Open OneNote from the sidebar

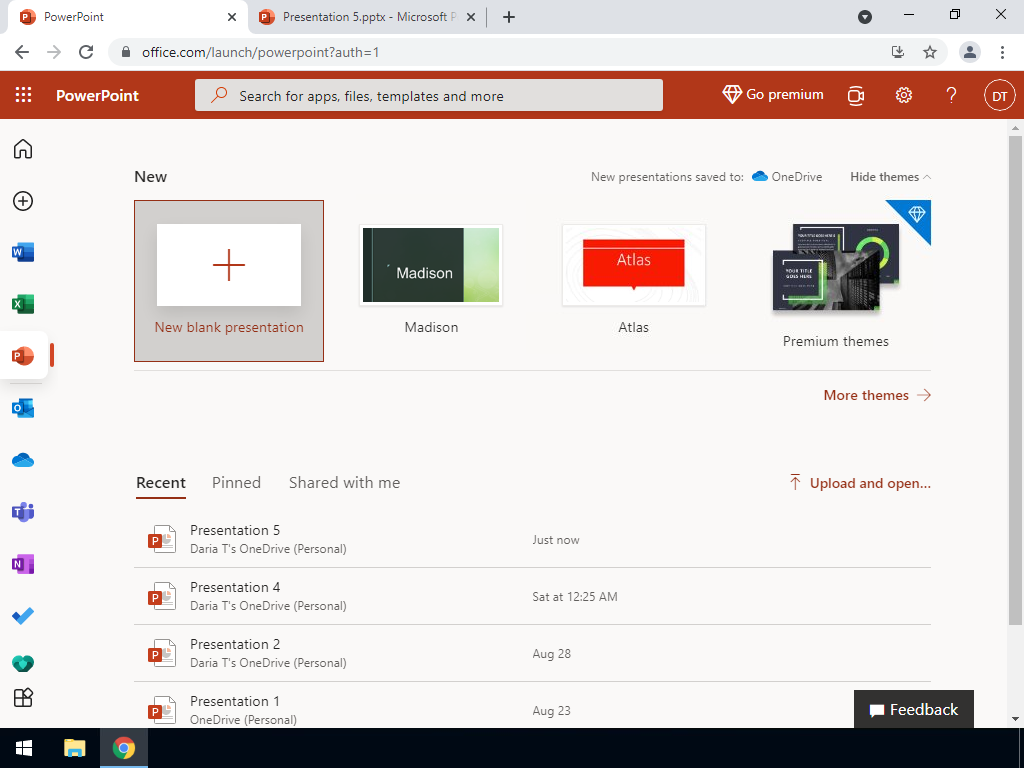[23, 564]
